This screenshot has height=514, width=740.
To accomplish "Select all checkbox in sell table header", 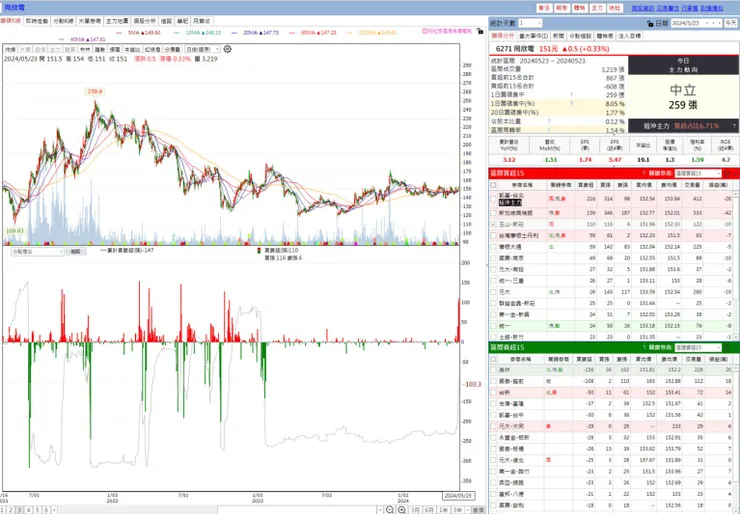I will pos(494,360).
